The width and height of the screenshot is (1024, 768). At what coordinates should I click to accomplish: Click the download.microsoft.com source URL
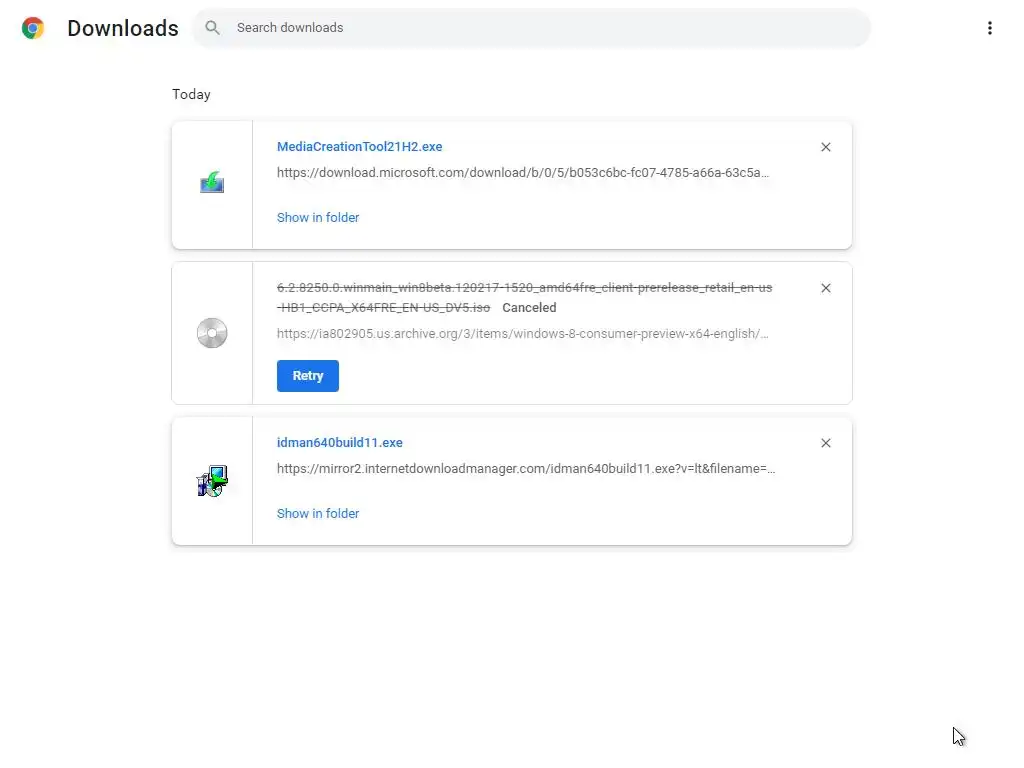click(x=523, y=172)
